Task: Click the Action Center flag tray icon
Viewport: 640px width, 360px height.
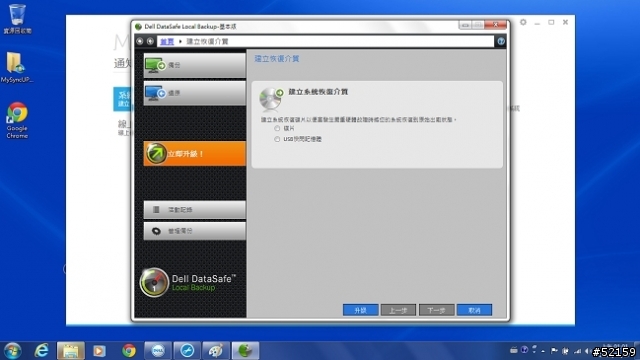Action: (554, 351)
